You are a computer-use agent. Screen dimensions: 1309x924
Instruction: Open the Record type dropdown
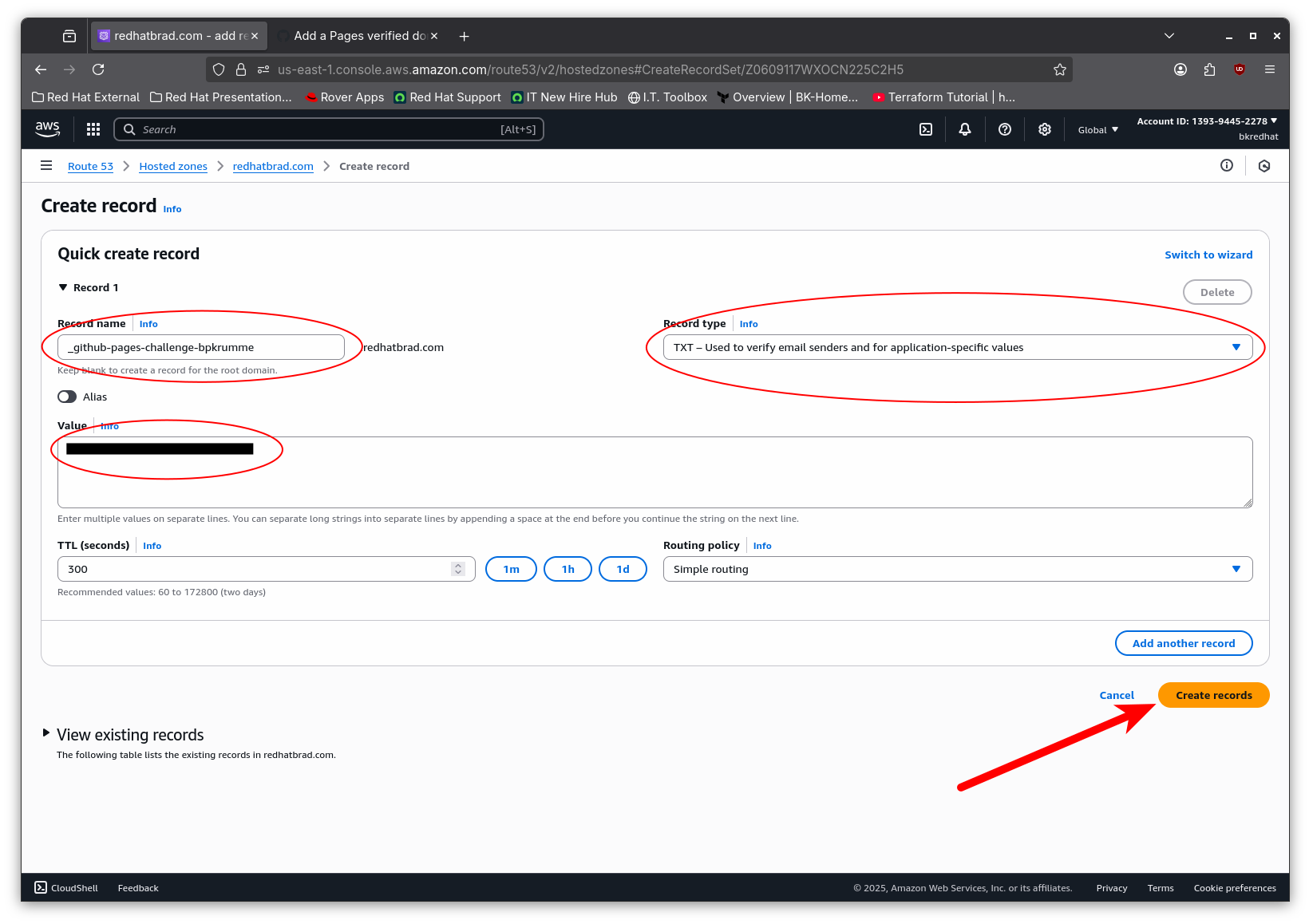(958, 347)
